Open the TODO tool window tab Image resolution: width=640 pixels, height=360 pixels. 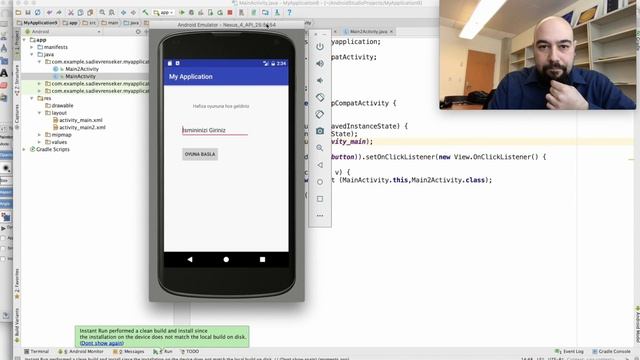point(190,351)
